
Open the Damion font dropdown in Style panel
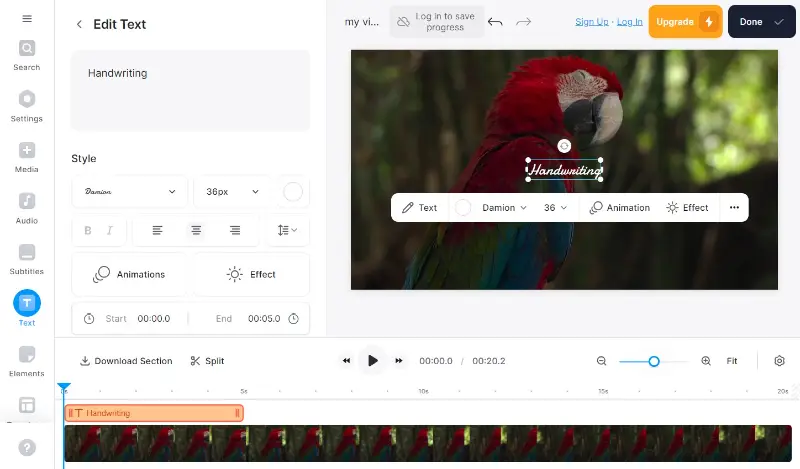pos(130,191)
